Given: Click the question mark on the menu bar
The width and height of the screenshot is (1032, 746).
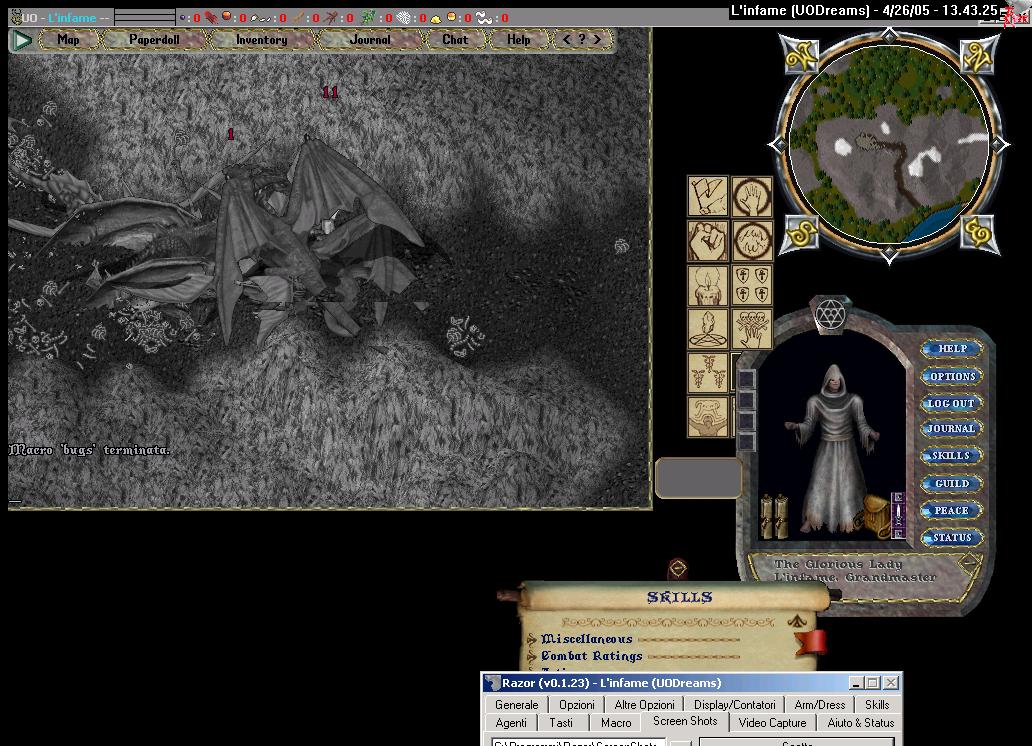Looking at the screenshot, I should pyautogui.click(x=582, y=40).
